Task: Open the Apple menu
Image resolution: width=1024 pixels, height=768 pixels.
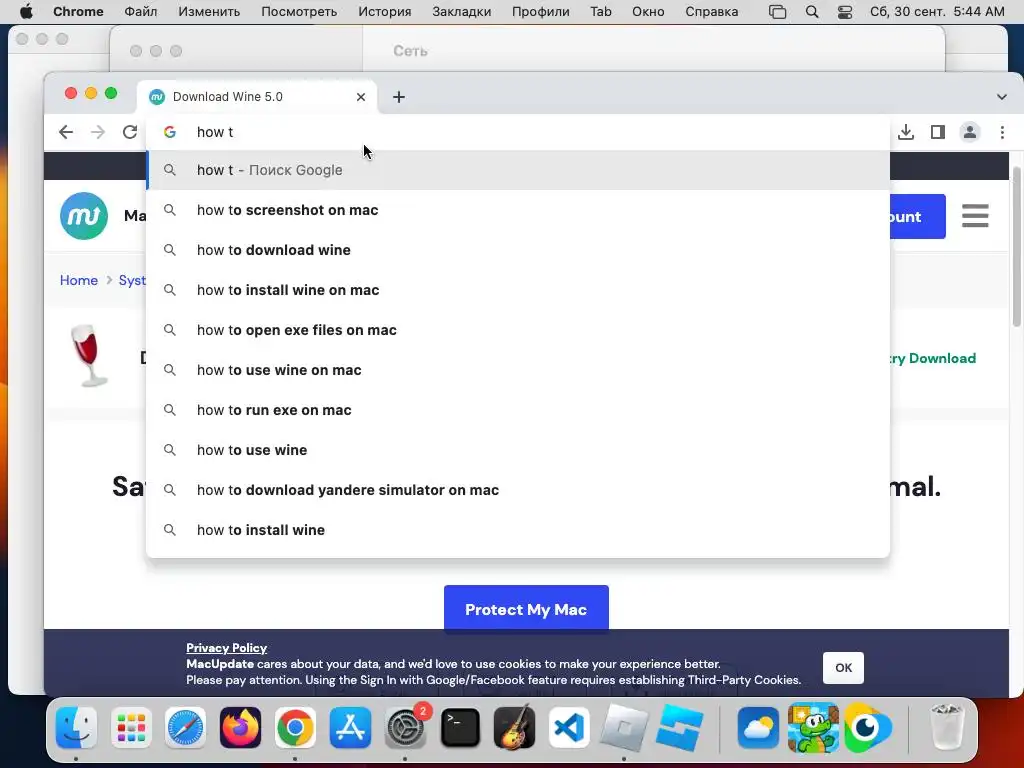Action: coord(26,12)
